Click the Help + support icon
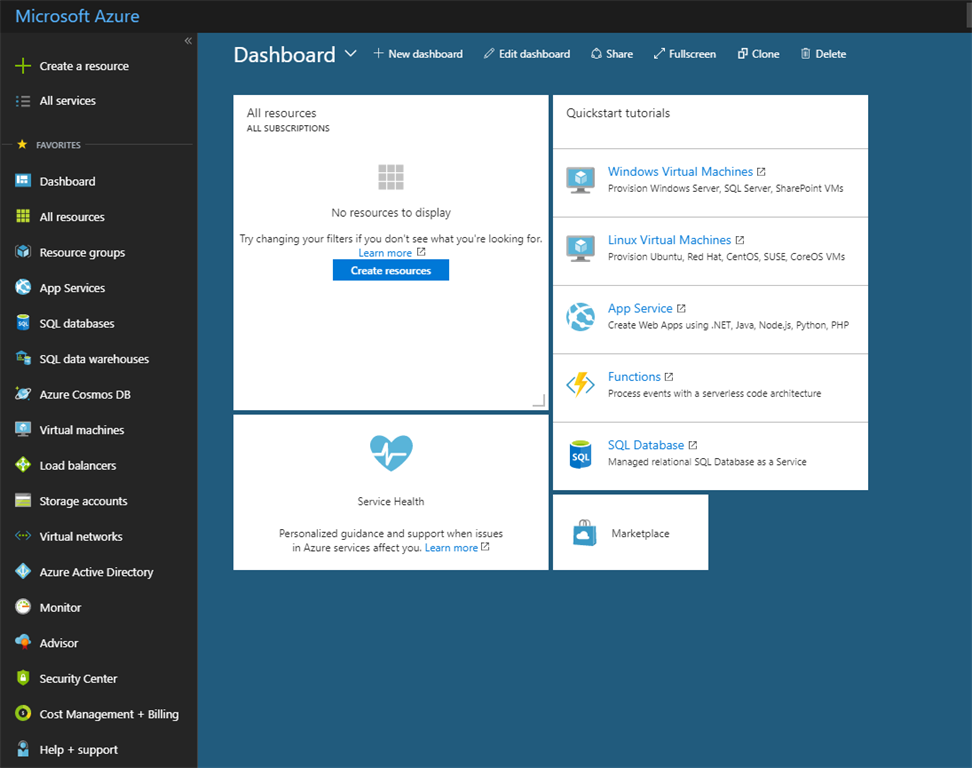This screenshot has height=768, width=972. point(23,749)
